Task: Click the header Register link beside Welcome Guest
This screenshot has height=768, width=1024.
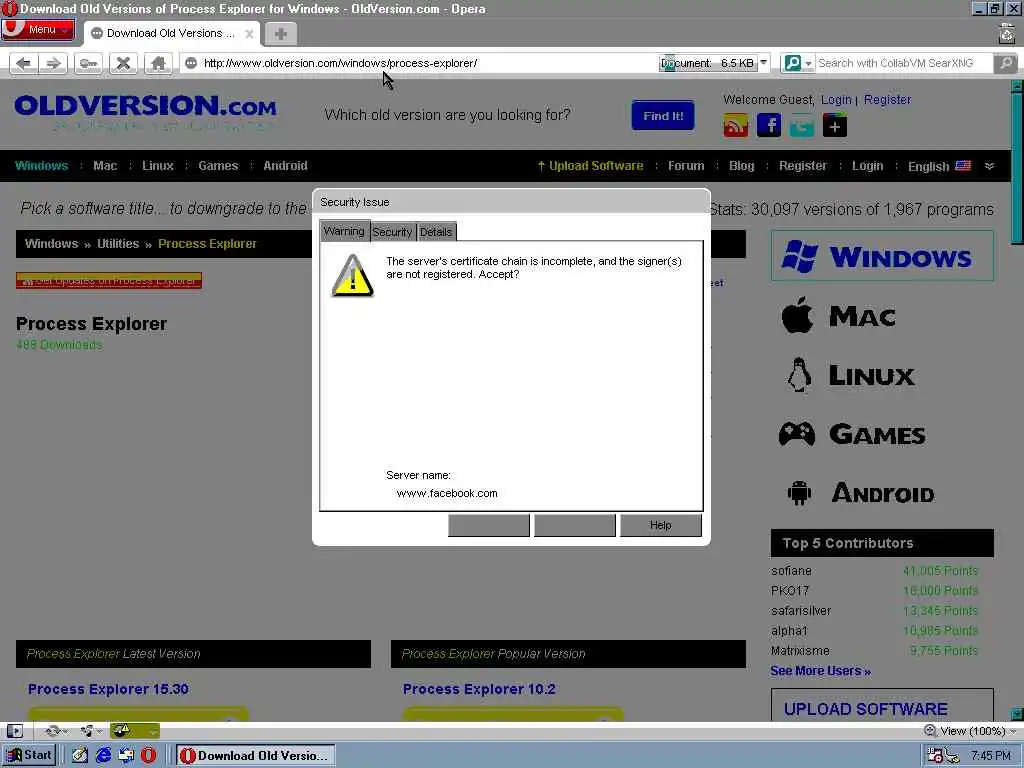Action: coord(887,100)
